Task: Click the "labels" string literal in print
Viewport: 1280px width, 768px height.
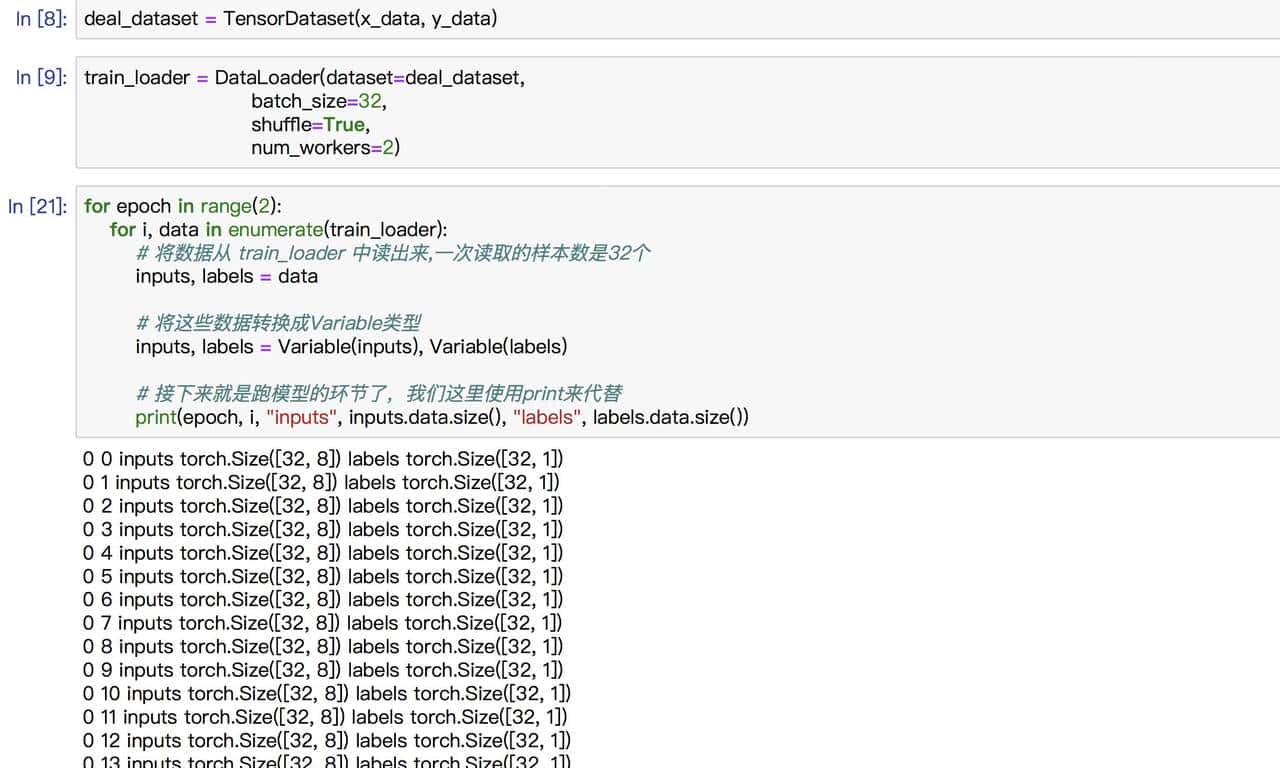Action: coord(545,417)
